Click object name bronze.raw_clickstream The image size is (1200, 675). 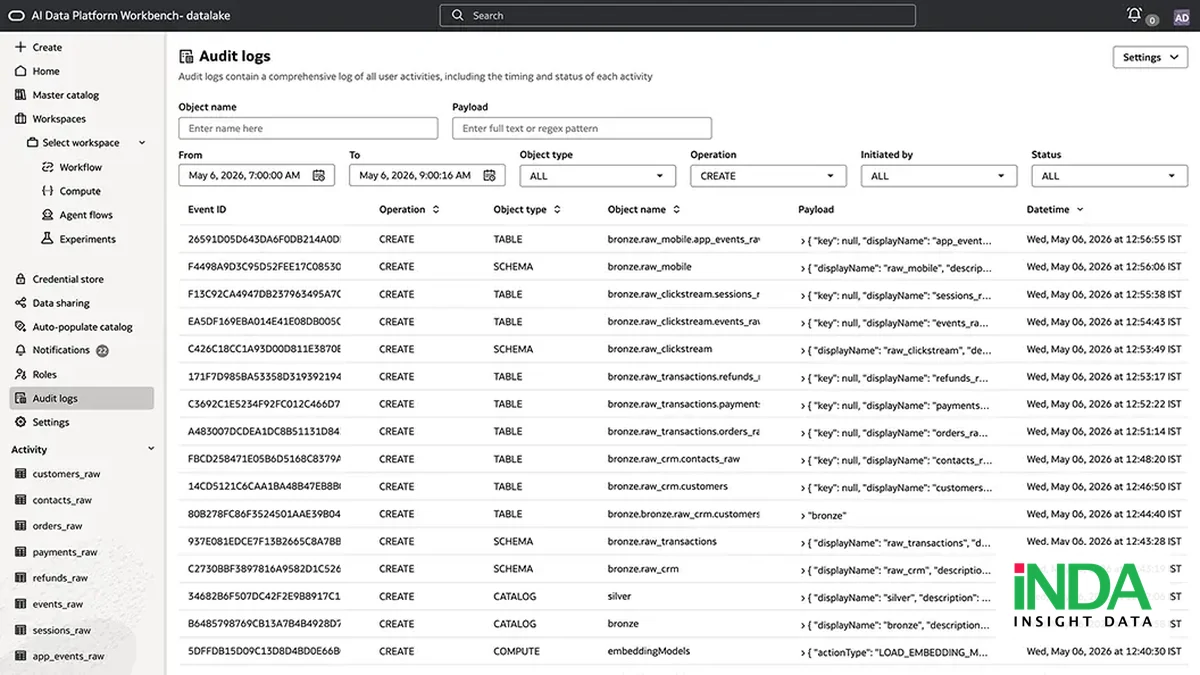point(660,350)
